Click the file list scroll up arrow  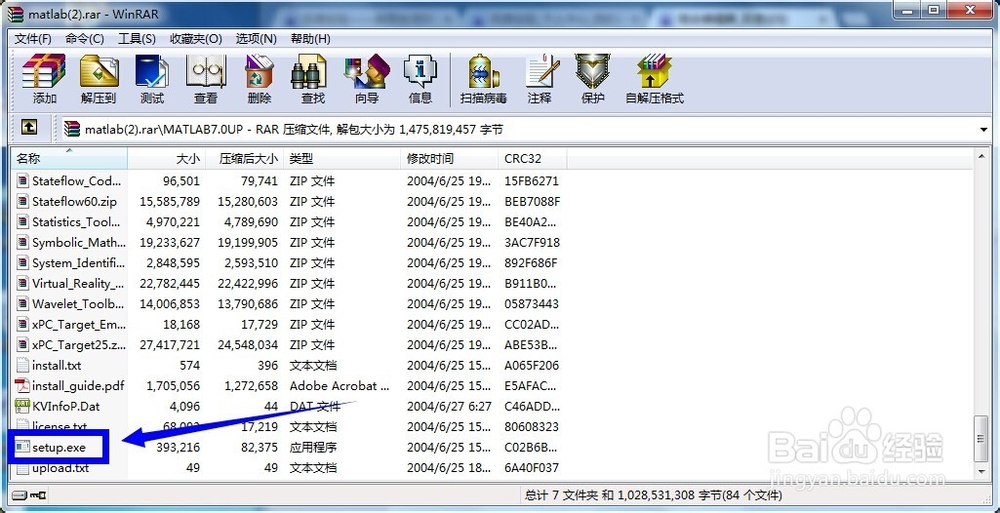(x=982, y=156)
